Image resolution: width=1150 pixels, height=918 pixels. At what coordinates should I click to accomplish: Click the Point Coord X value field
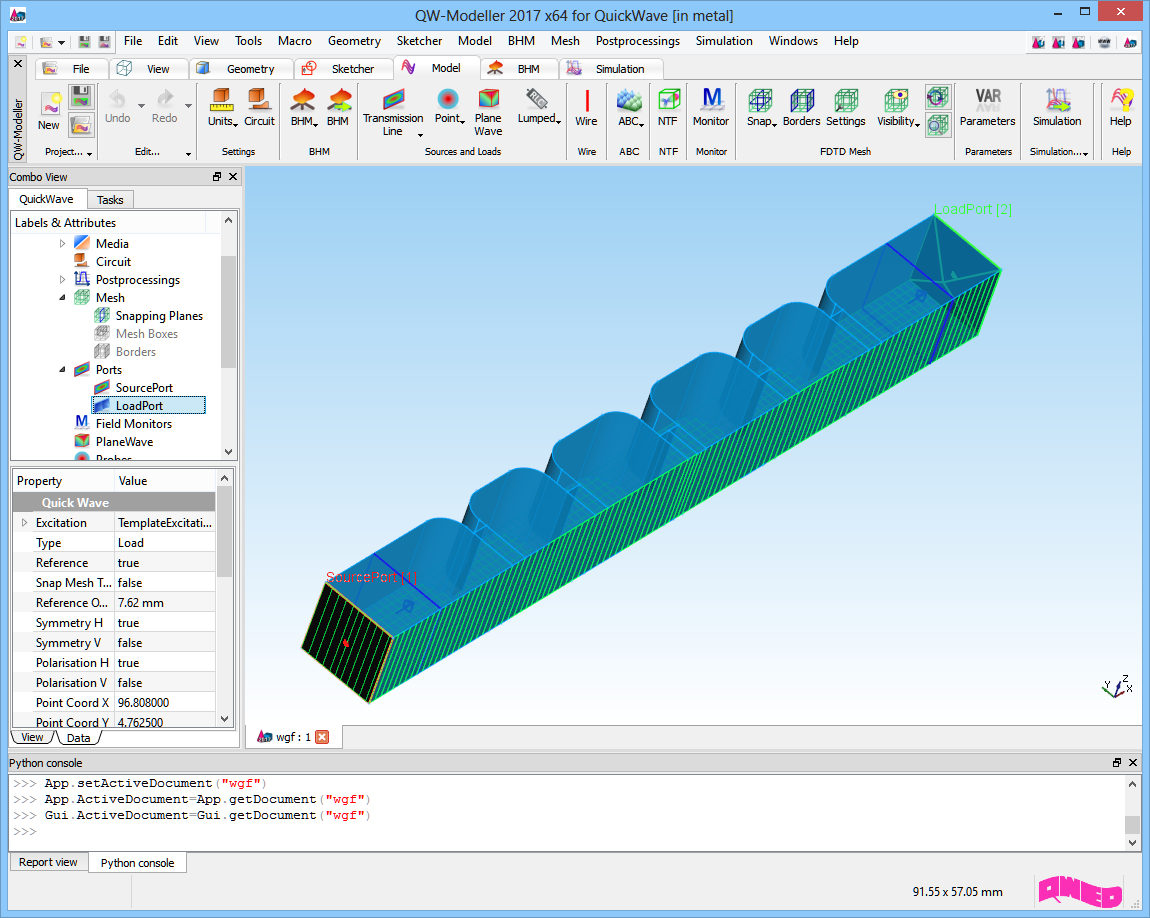165,702
